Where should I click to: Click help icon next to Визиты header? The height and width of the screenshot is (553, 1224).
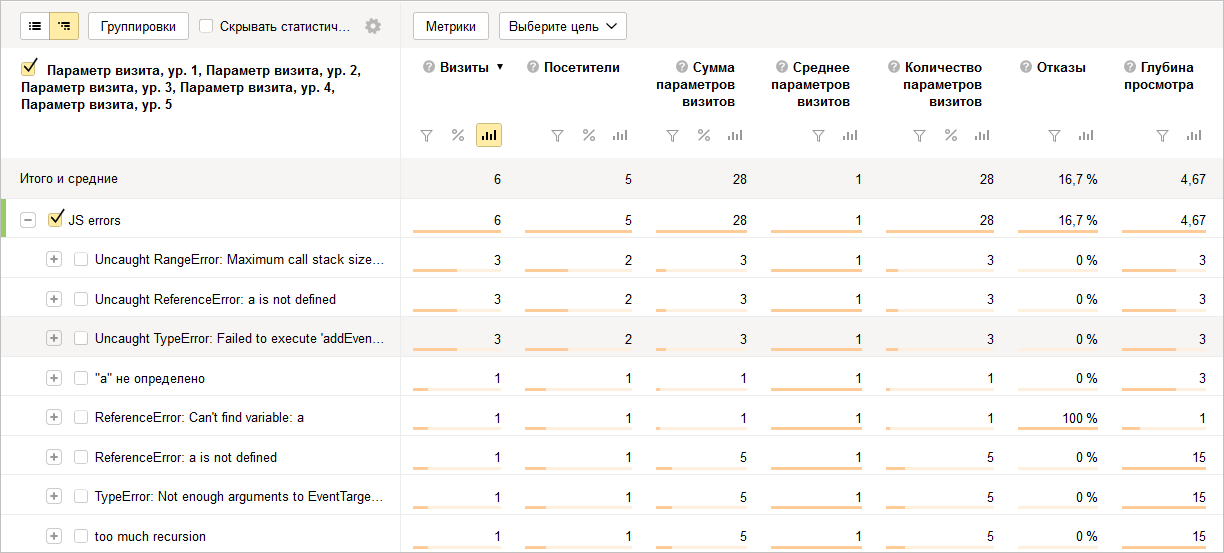coord(429,68)
